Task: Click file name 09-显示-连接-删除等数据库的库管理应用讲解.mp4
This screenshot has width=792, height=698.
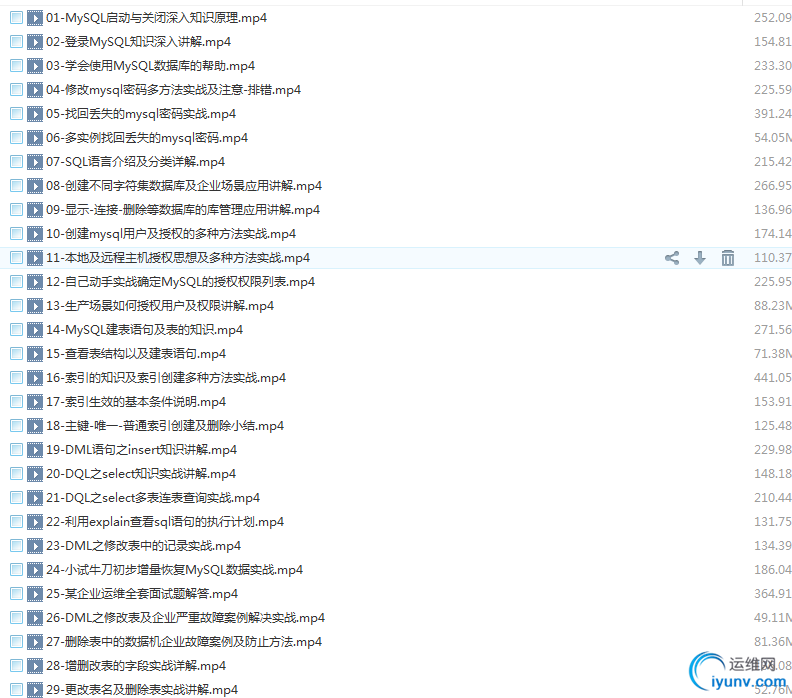Action: [183, 210]
